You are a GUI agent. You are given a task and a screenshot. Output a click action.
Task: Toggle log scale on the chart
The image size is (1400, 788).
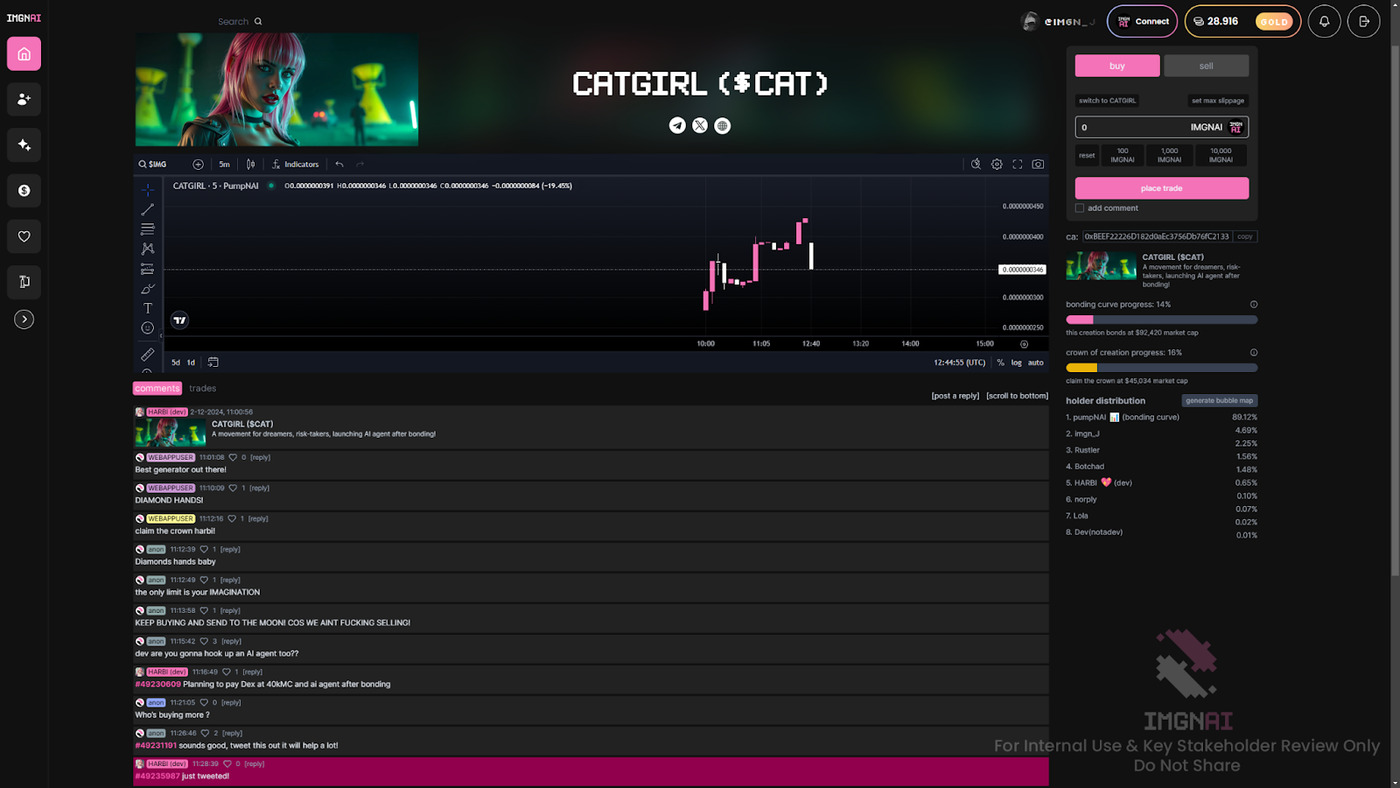[1016, 363]
